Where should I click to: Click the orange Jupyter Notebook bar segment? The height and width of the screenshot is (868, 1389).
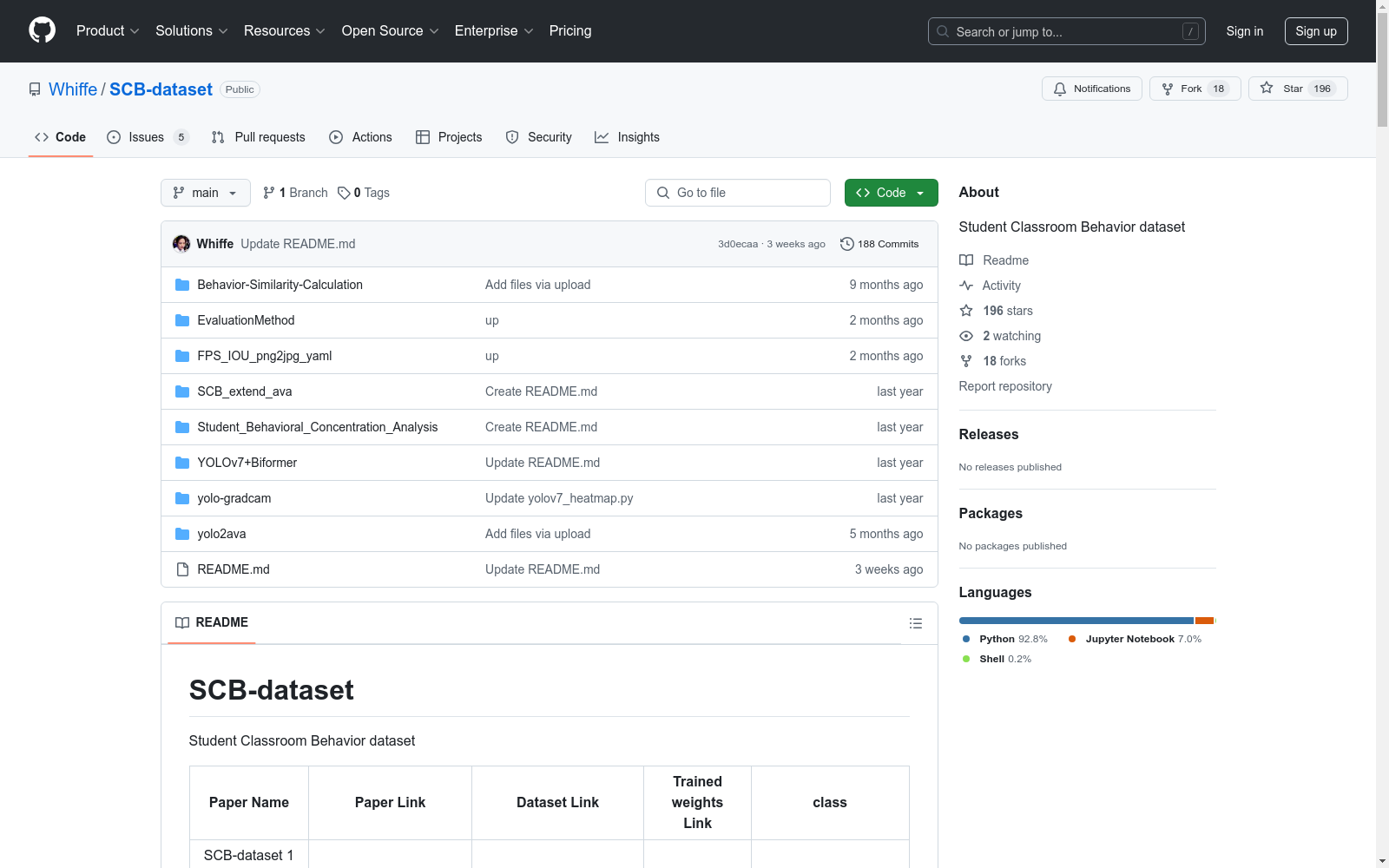[1204, 621]
